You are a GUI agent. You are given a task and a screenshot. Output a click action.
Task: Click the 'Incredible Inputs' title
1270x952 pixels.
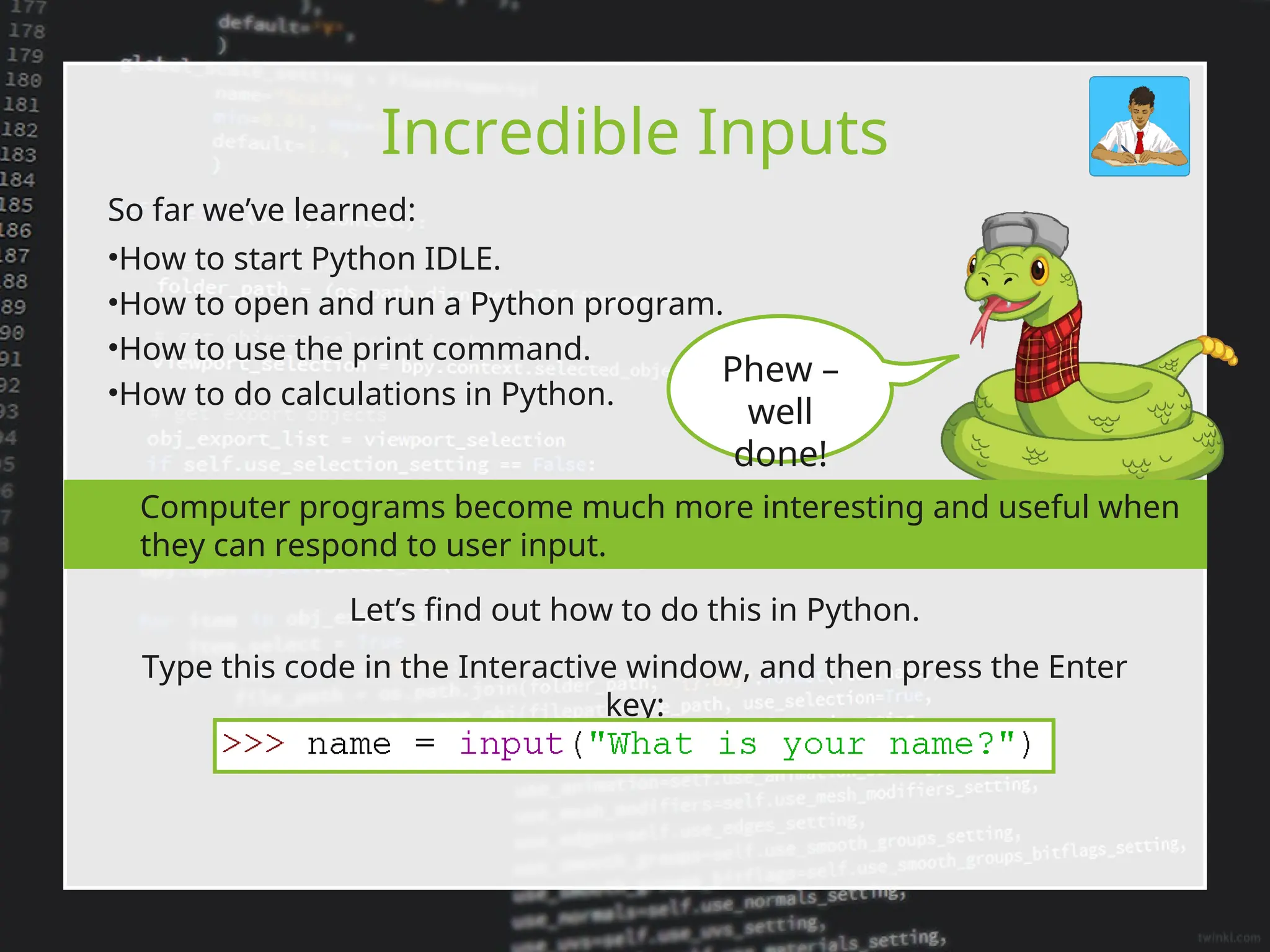[634, 131]
